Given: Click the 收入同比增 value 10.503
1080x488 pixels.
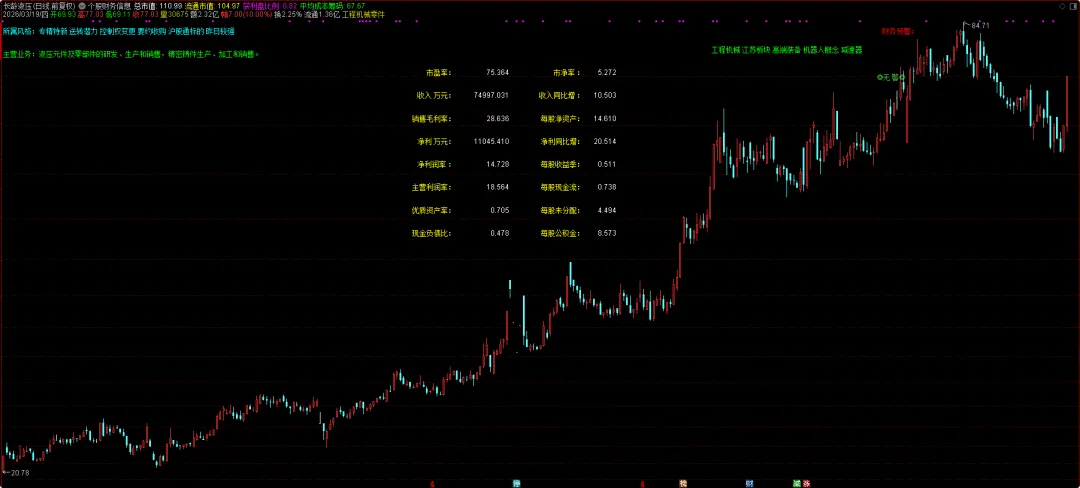Looking at the screenshot, I should pos(605,95).
